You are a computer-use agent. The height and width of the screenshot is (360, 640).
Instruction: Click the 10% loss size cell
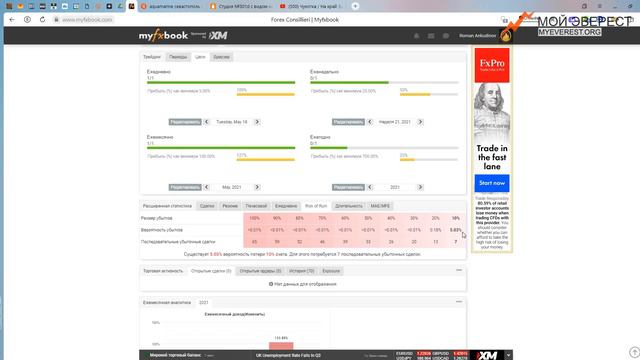pos(456,218)
